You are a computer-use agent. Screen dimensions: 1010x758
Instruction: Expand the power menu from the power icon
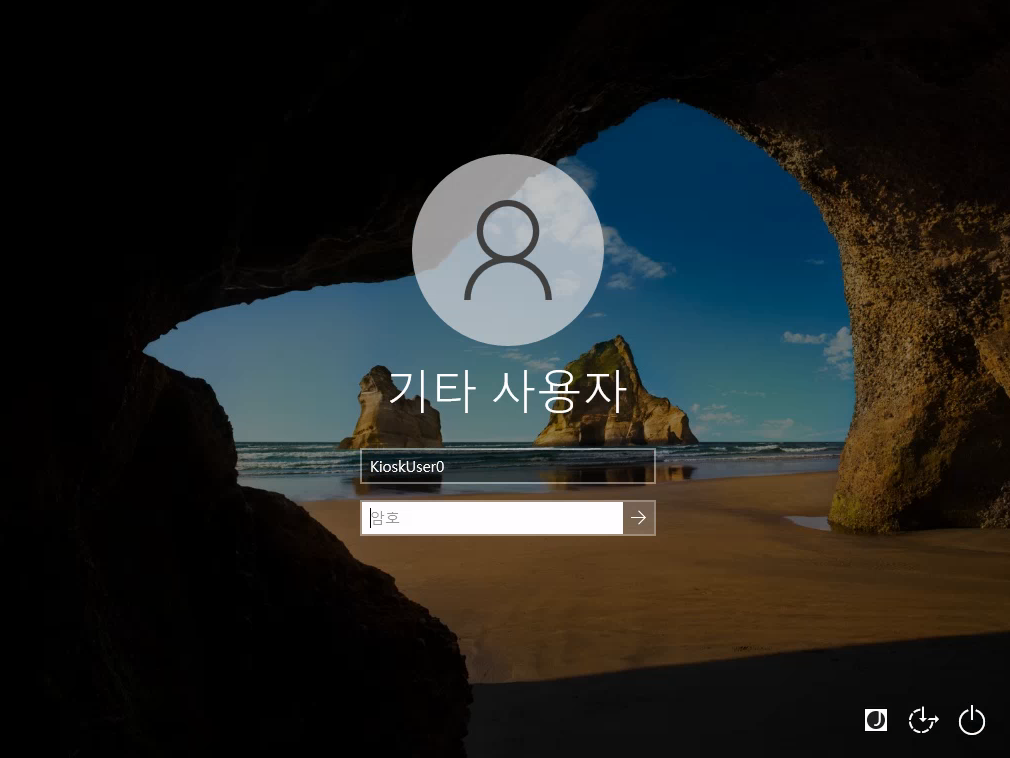click(971, 720)
